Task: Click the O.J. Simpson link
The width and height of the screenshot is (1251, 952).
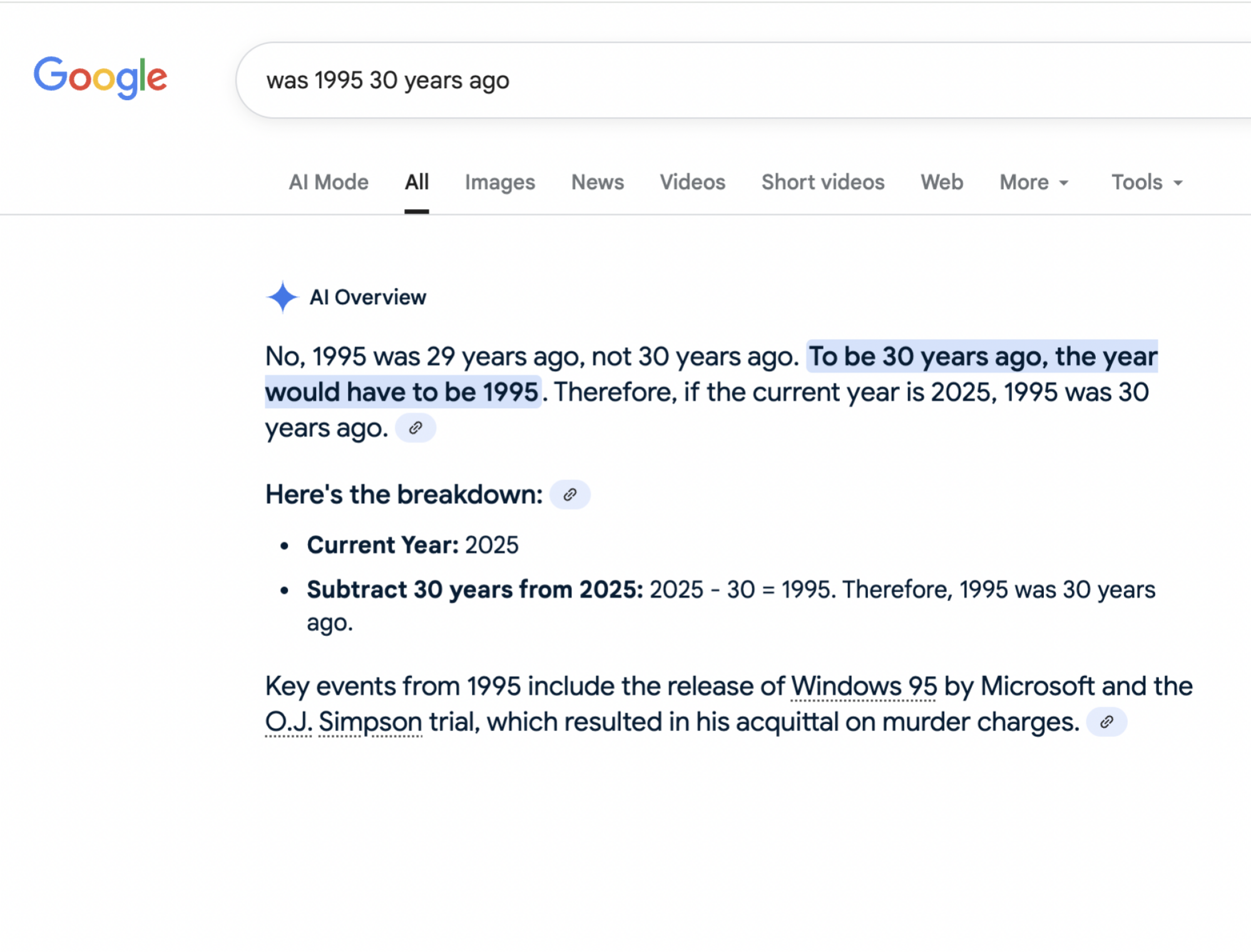Action: click(343, 721)
